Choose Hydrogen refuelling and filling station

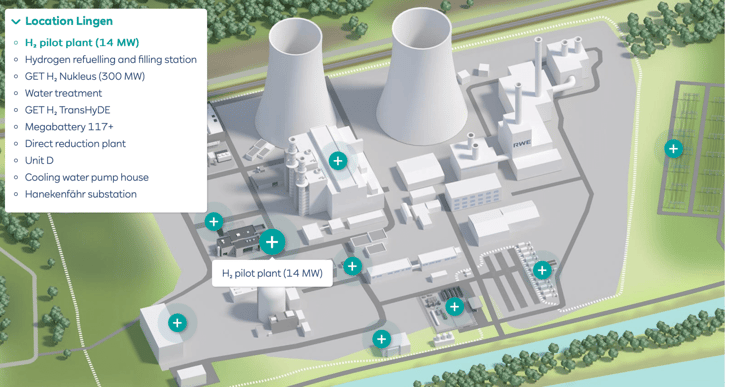tap(111, 59)
